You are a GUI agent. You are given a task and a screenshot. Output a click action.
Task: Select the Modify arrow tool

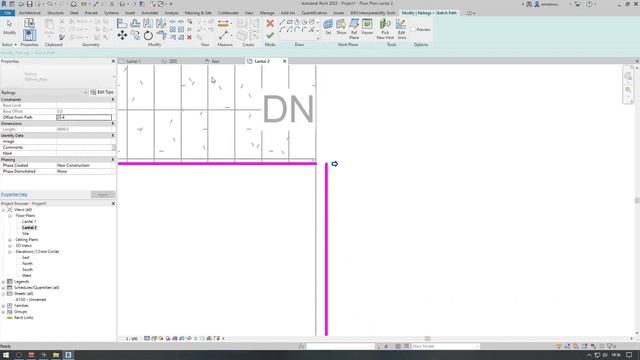(x=9, y=27)
